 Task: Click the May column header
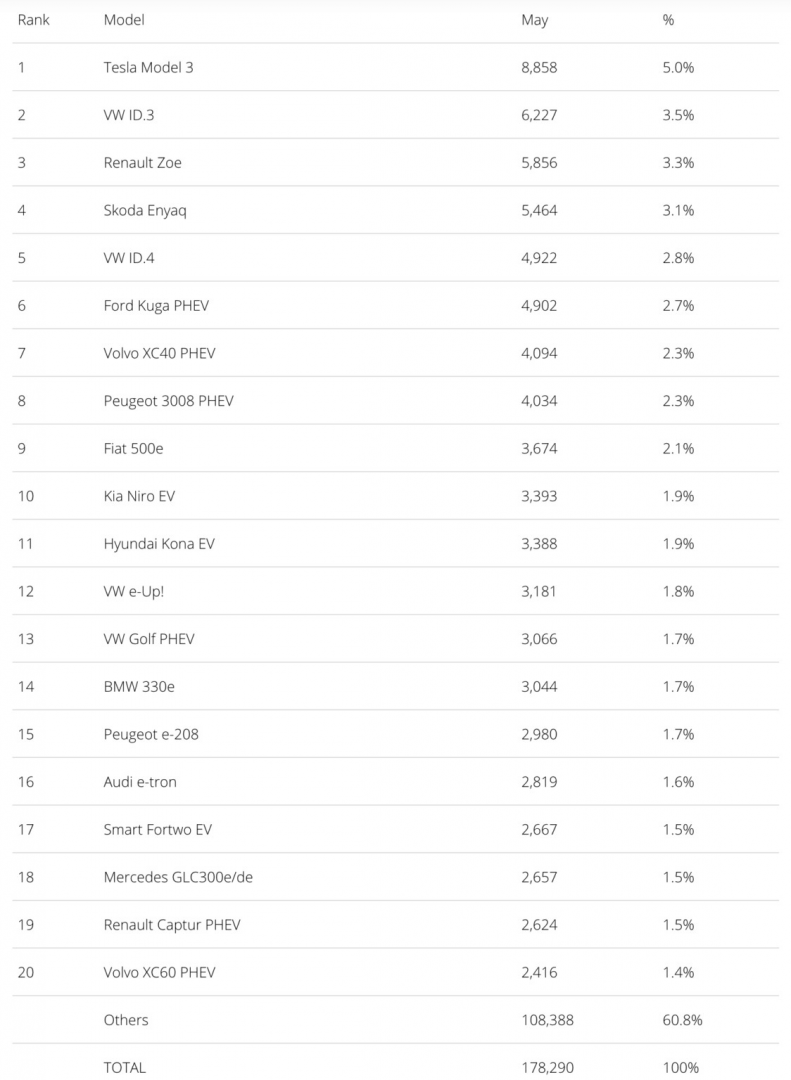coord(535,20)
